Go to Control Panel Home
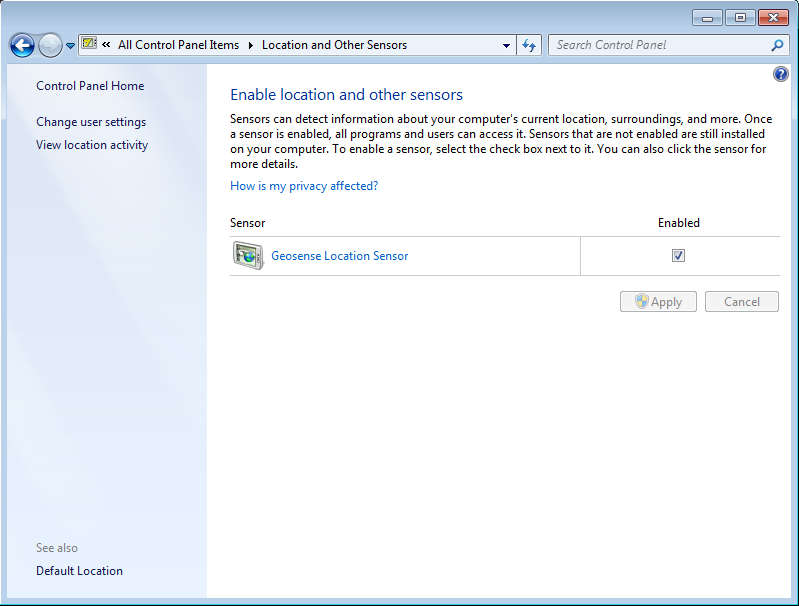Image resolution: width=799 pixels, height=606 pixels. [x=90, y=86]
